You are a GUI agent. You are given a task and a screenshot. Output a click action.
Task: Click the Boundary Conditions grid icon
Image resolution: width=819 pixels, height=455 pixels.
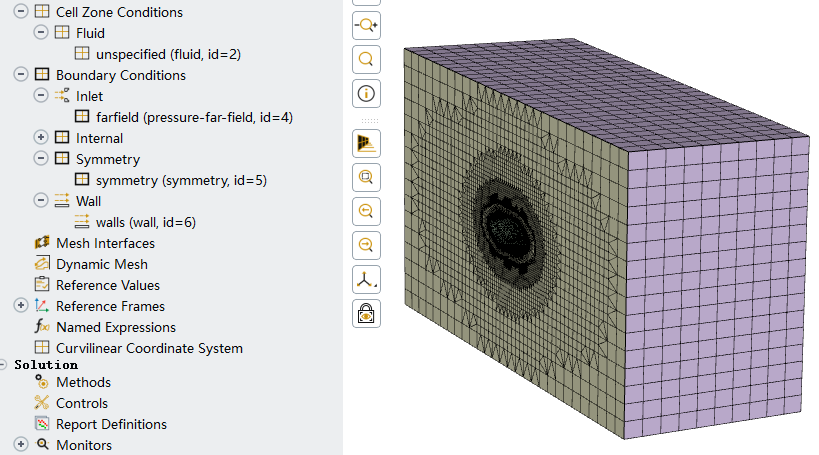pos(42,75)
